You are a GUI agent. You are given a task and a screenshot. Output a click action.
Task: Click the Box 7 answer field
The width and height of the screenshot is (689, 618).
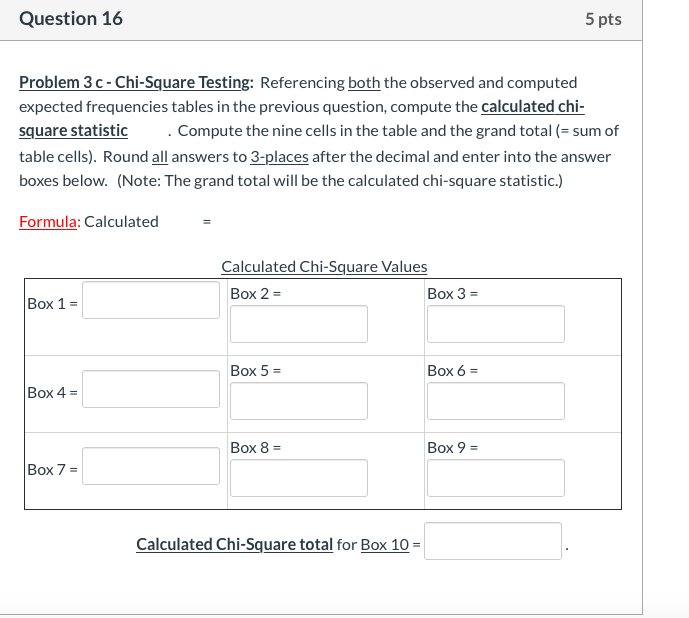[151, 465]
